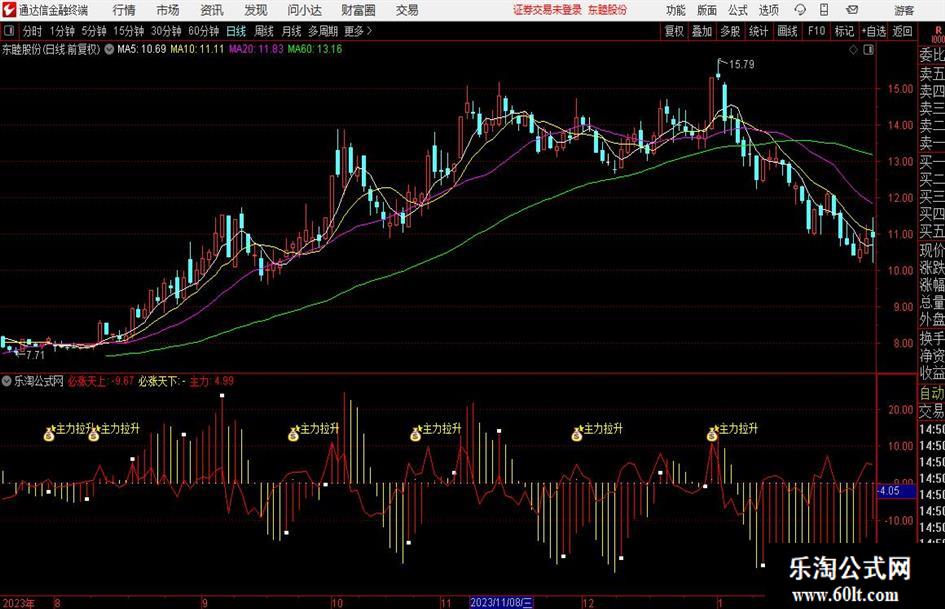
Task: Open the 功能 menu
Action: (676, 10)
